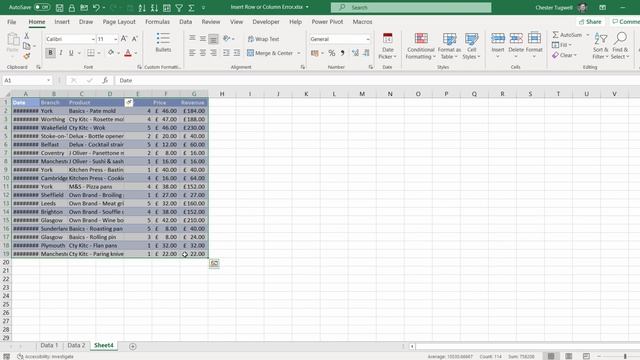Open Sort & Filter menu
Image resolution: width=640 pixels, height=360 pixels.
click(600, 46)
